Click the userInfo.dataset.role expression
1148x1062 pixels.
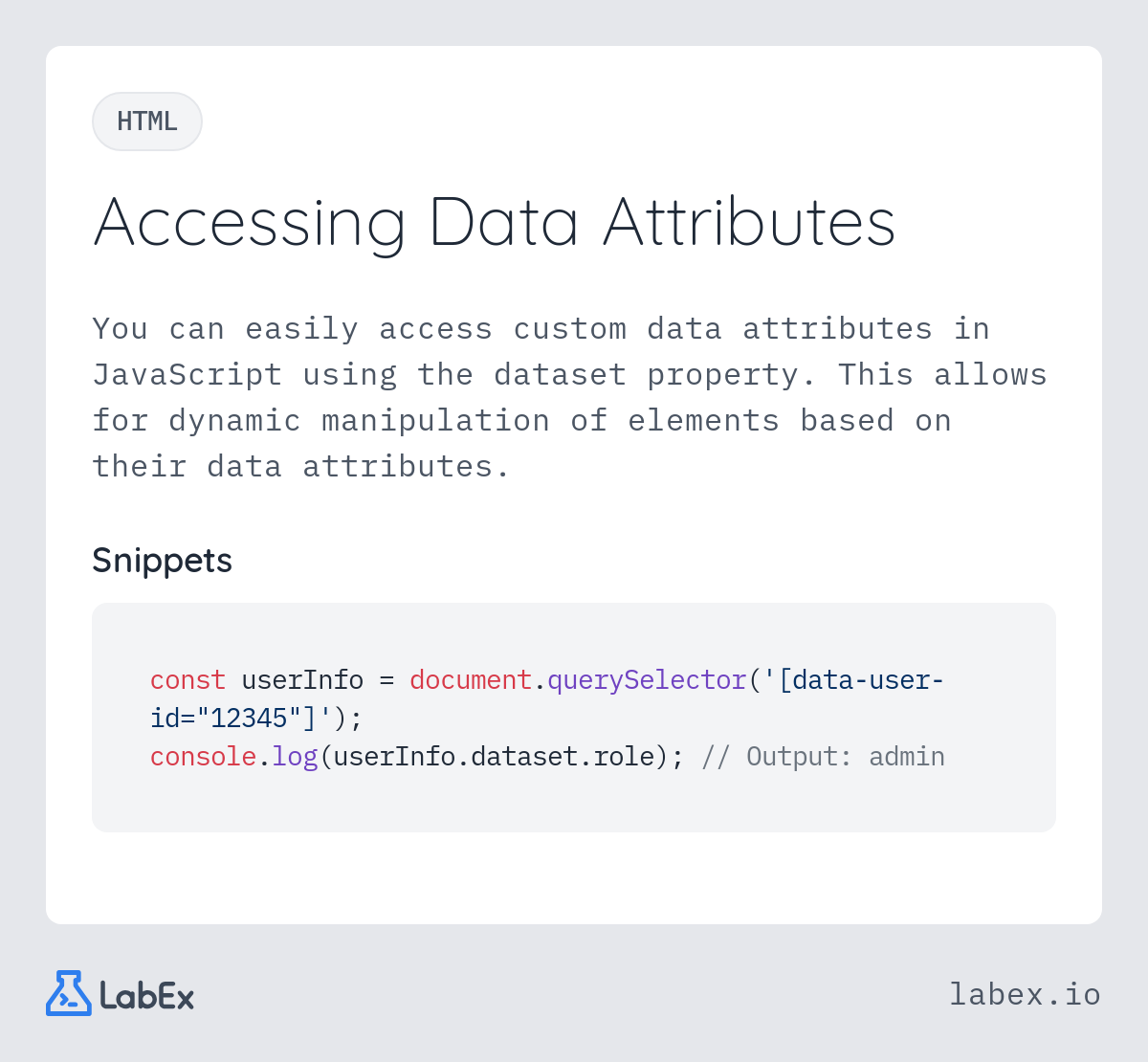tap(494, 757)
